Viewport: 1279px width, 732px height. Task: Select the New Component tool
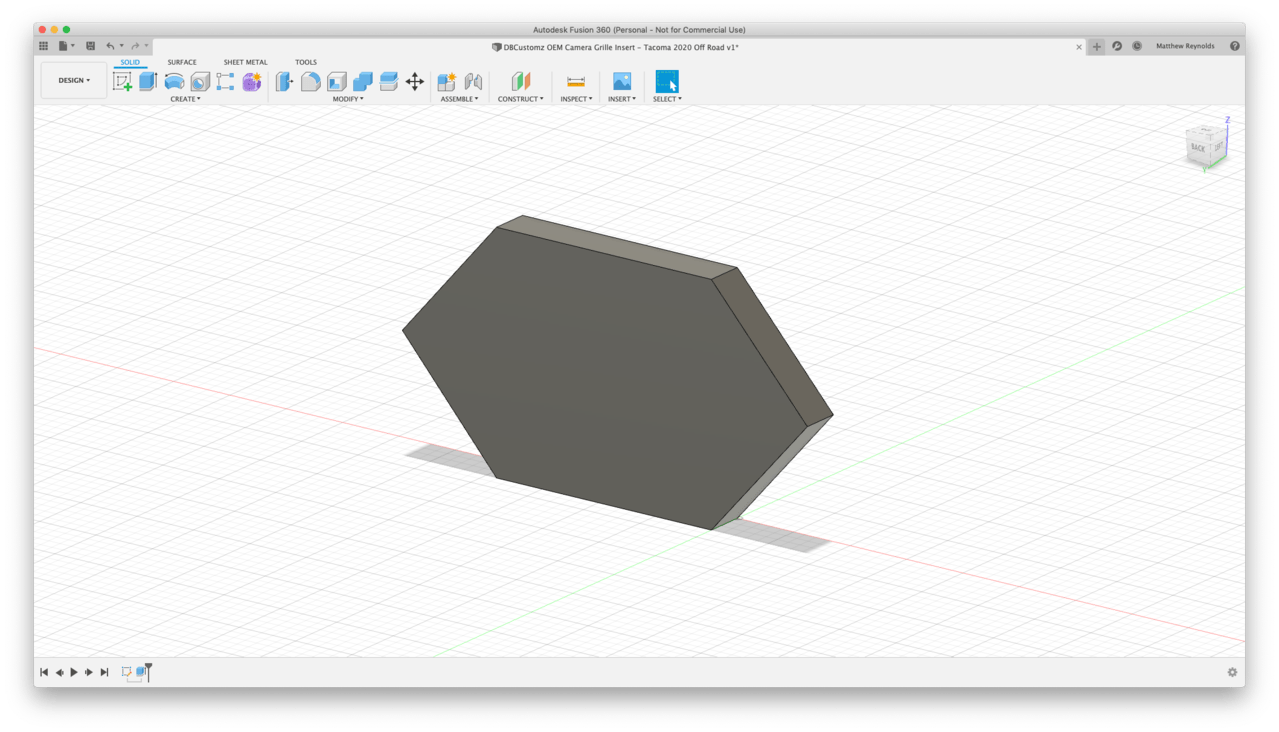point(447,81)
